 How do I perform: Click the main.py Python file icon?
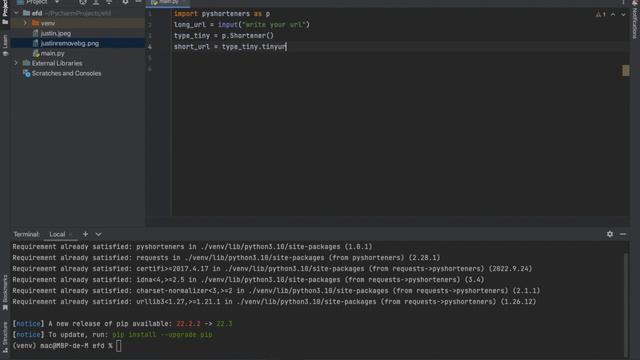(36, 53)
